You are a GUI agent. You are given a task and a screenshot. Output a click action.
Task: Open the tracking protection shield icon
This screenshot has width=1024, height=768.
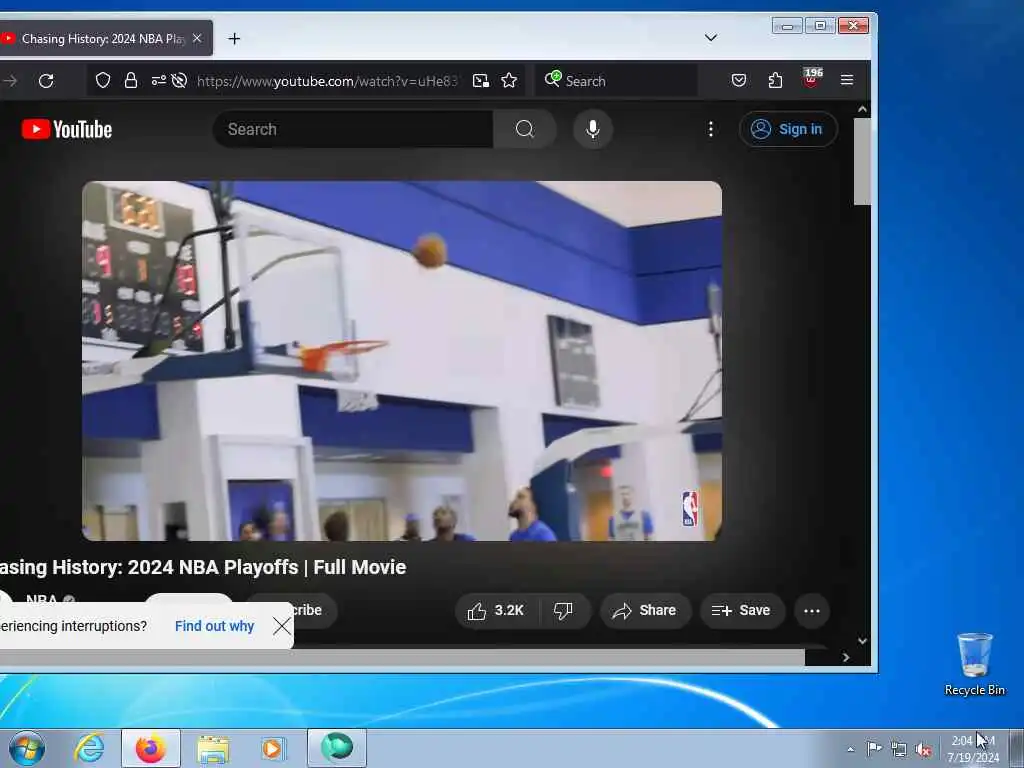(103, 80)
